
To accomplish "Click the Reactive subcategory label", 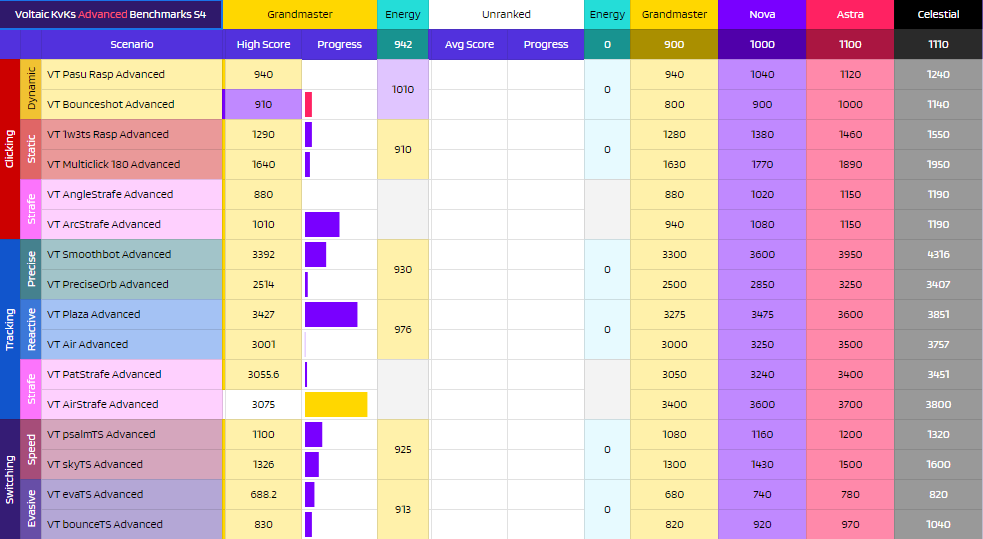I will [31, 330].
